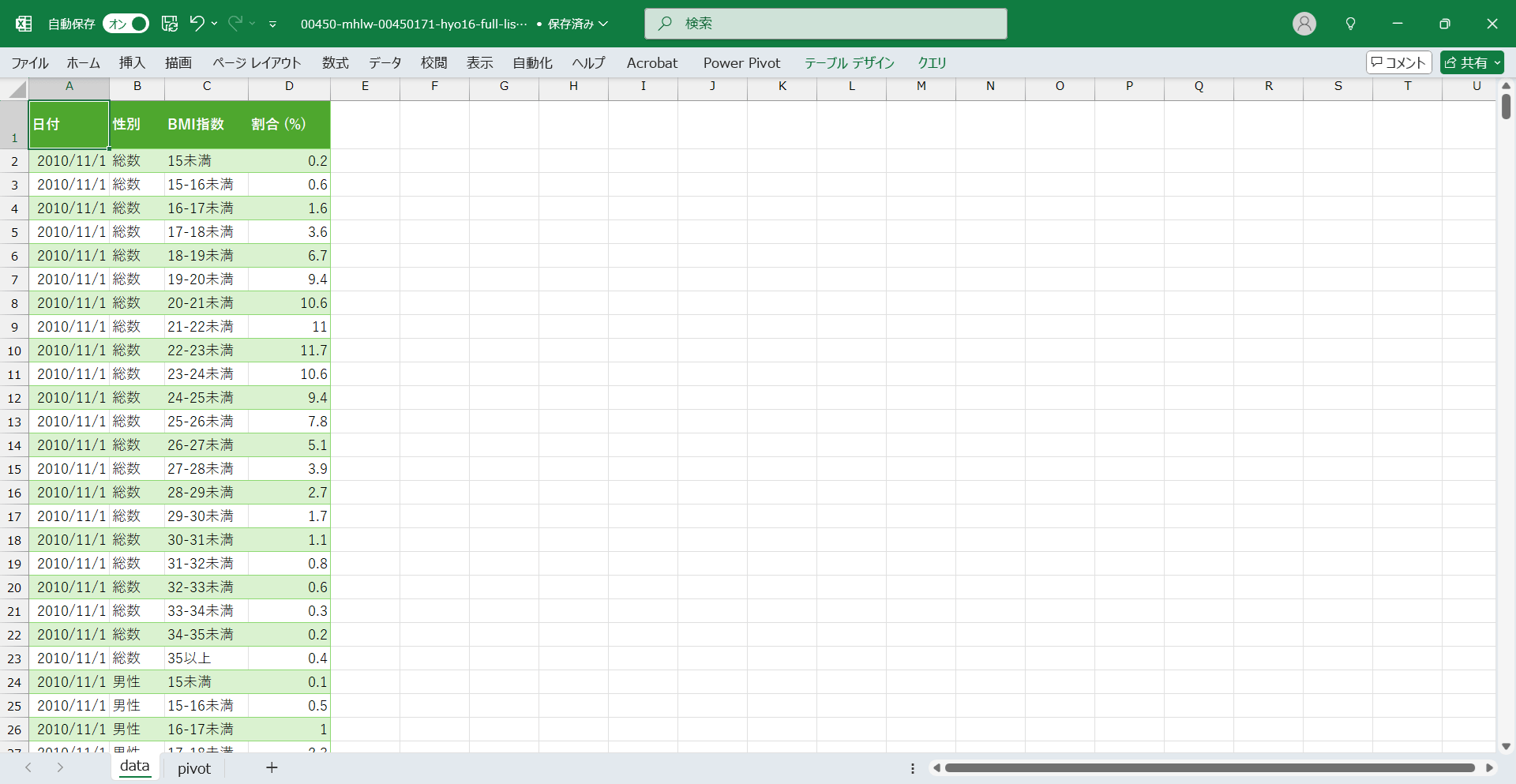Open the データ ribbon tab
The height and width of the screenshot is (784, 1516).
385,62
